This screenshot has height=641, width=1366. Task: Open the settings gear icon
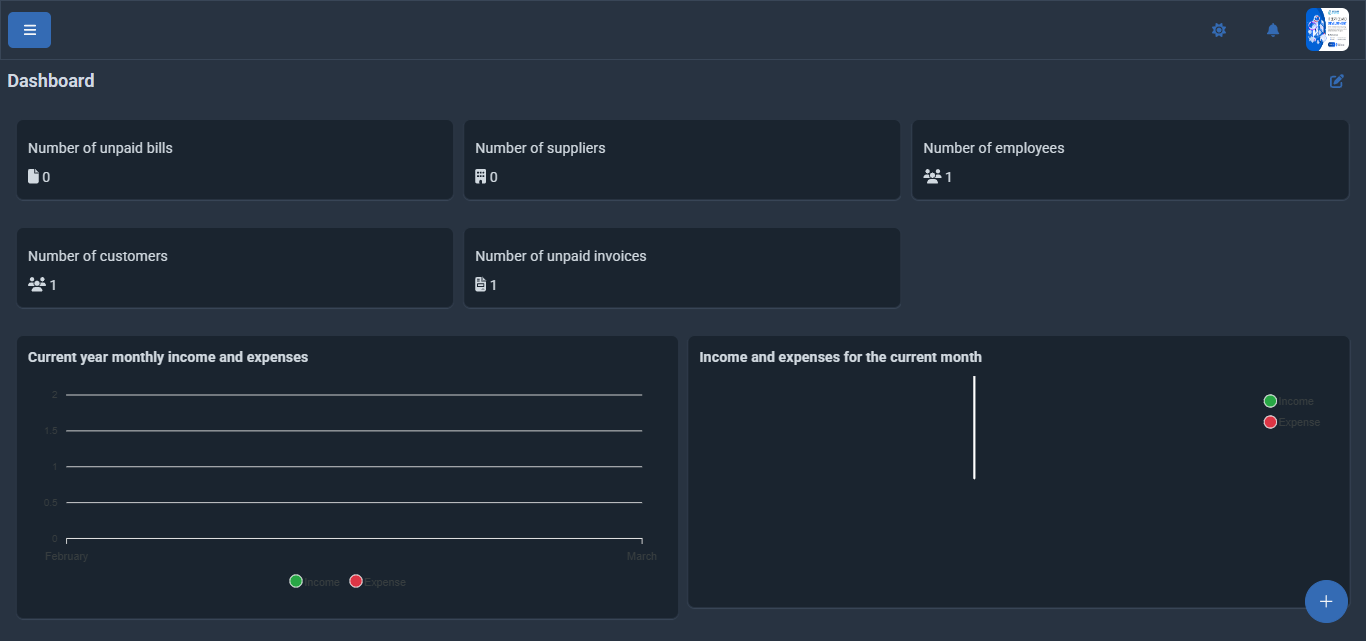click(x=1218, y=30)
